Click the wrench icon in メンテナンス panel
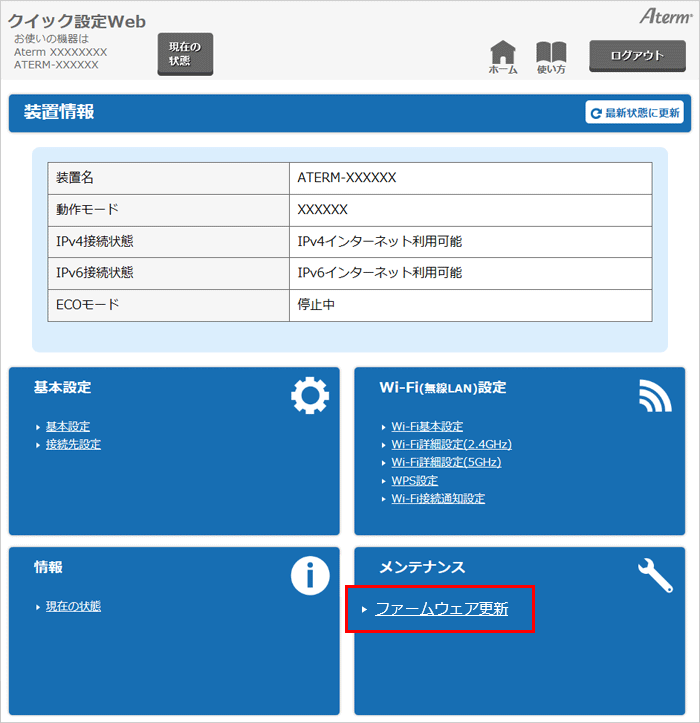700x723 pixels. coord(655,575)
